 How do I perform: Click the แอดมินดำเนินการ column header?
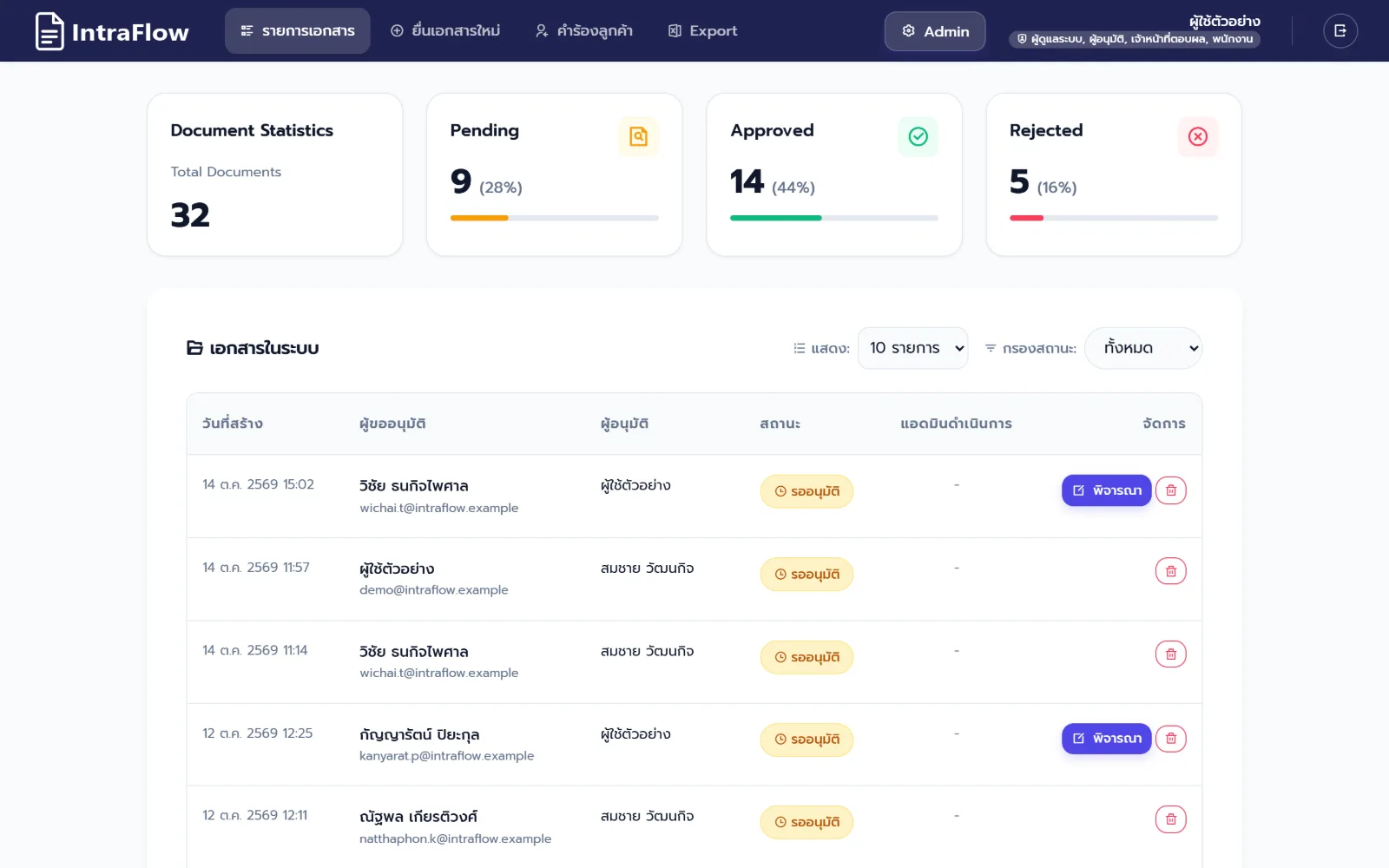pos(956,424)
